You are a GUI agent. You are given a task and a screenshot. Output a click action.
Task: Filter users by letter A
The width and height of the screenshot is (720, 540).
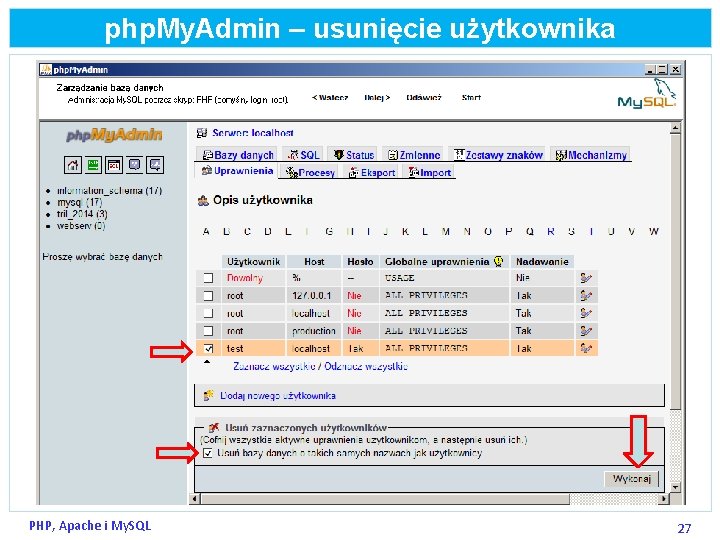click(x=206, y=231)
